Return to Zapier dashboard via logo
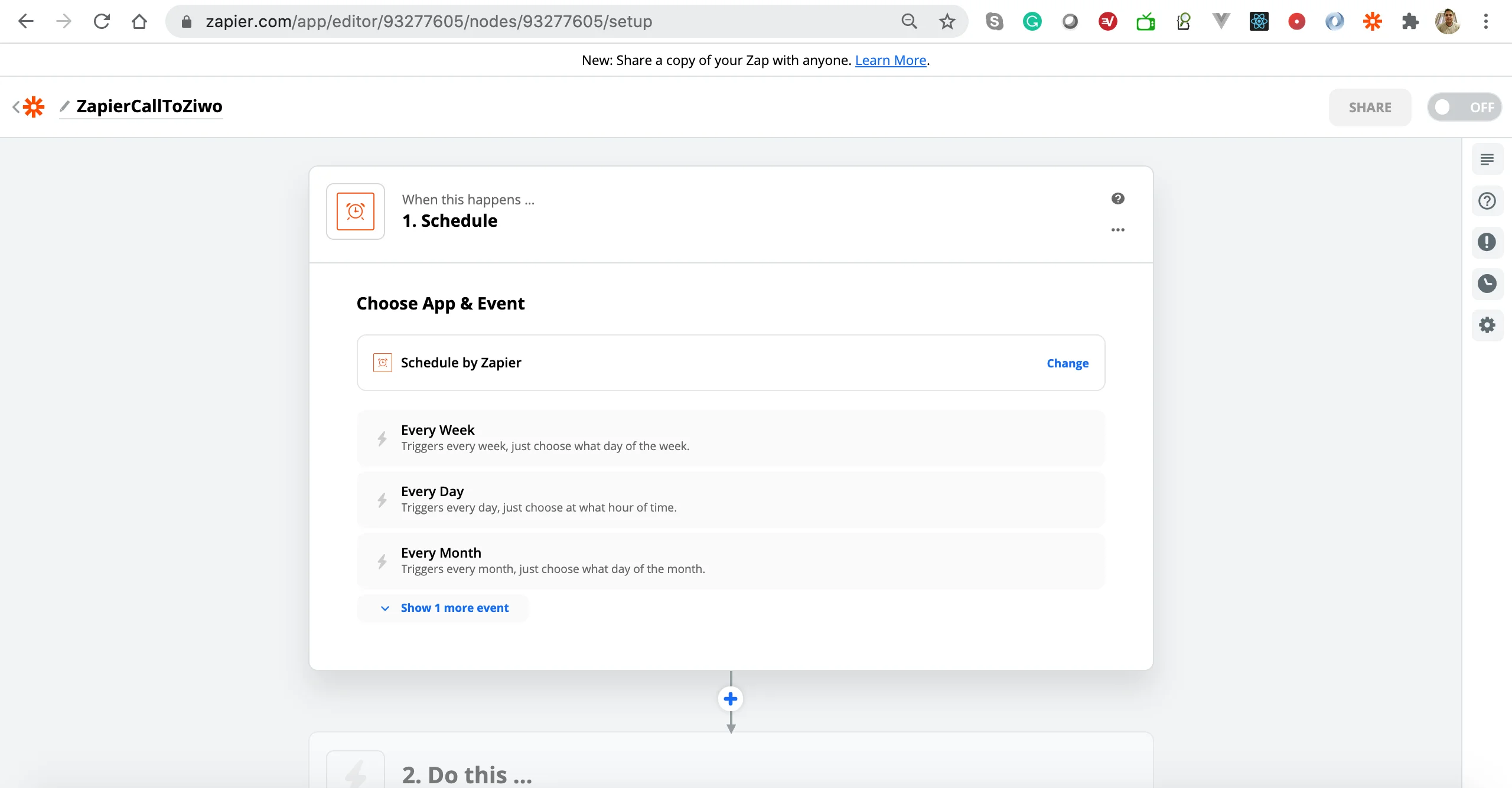Image resolution: width=1512 pixels, height=788 pixels. click(34, 107)
